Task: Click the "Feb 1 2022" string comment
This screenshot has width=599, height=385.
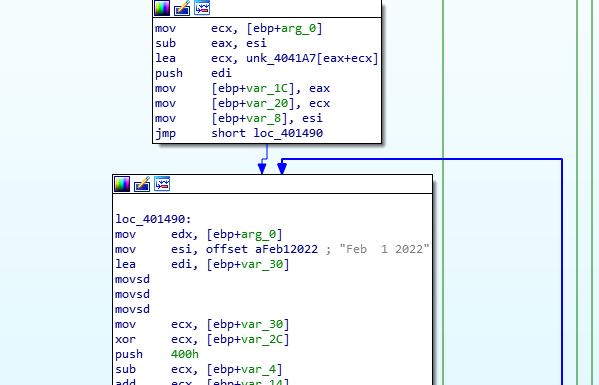Action: (x=384, y=249)
